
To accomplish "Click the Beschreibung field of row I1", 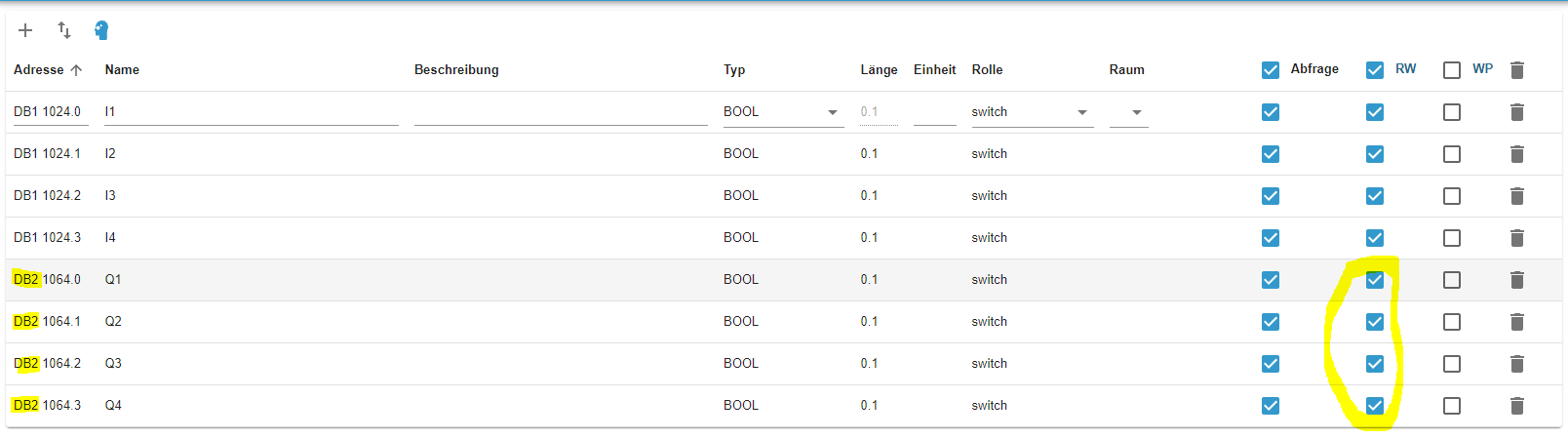I will tap(561, 112).
